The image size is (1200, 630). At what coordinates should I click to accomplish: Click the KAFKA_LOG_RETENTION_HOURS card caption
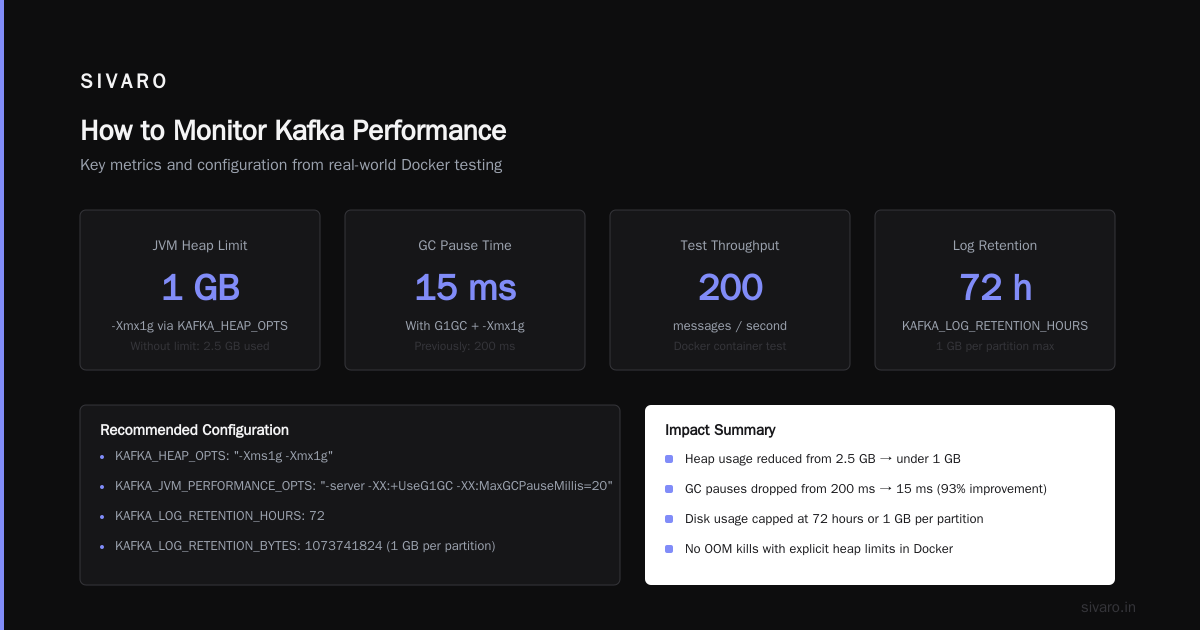(x=995, y=326)
